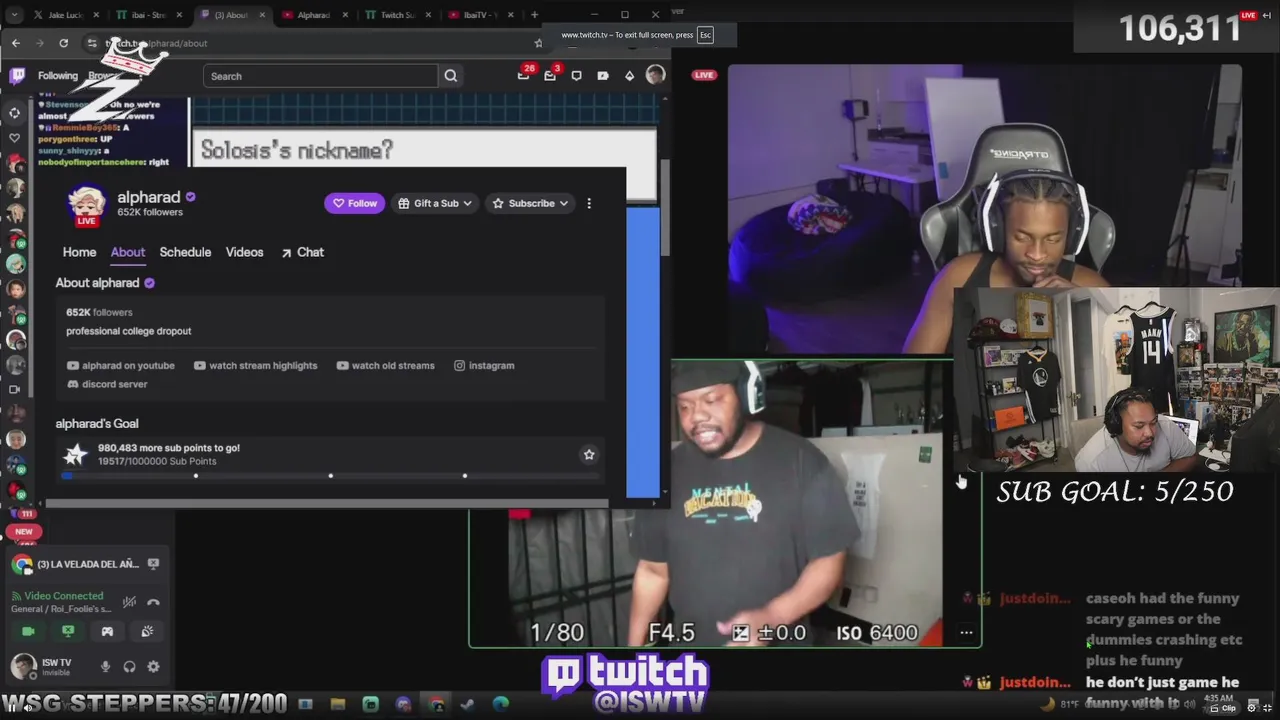Click the browser reload button
The width and height of the screenshot is (1280, 720).
tap(63, 43)
